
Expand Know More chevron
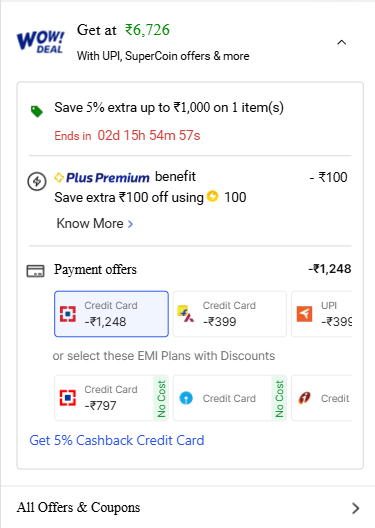(x=131, y=224)
